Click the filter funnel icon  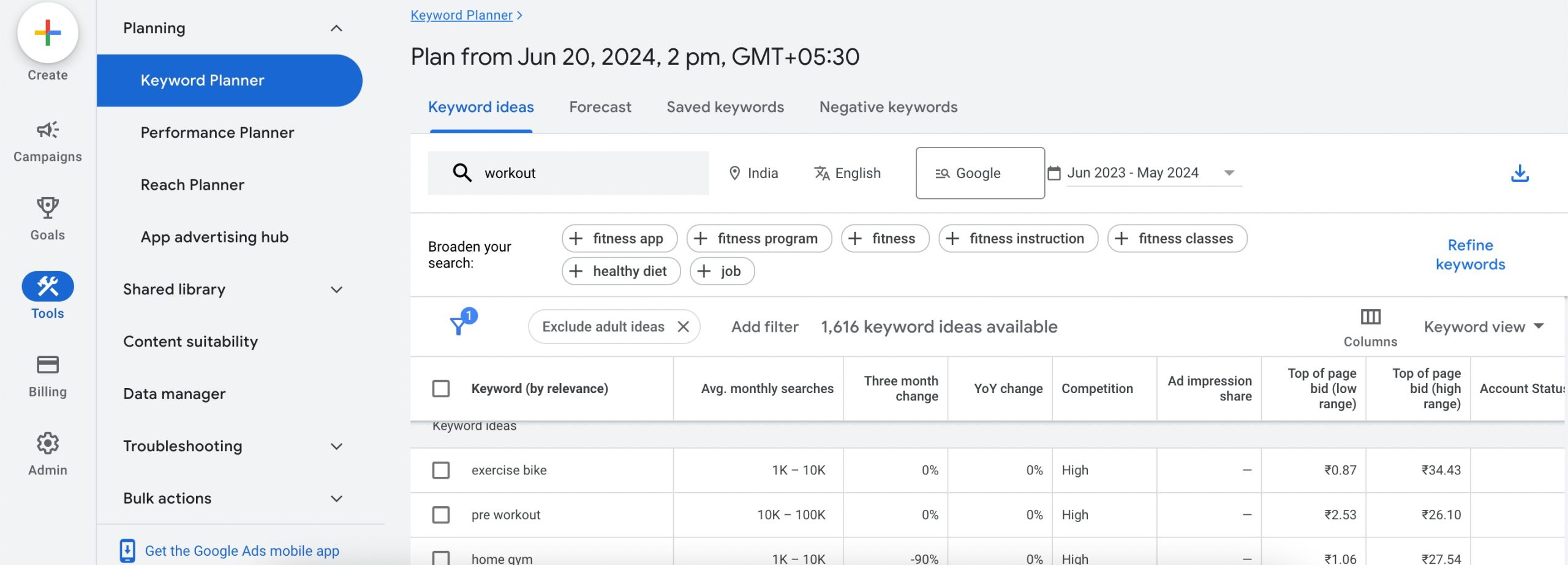[458, 325]
